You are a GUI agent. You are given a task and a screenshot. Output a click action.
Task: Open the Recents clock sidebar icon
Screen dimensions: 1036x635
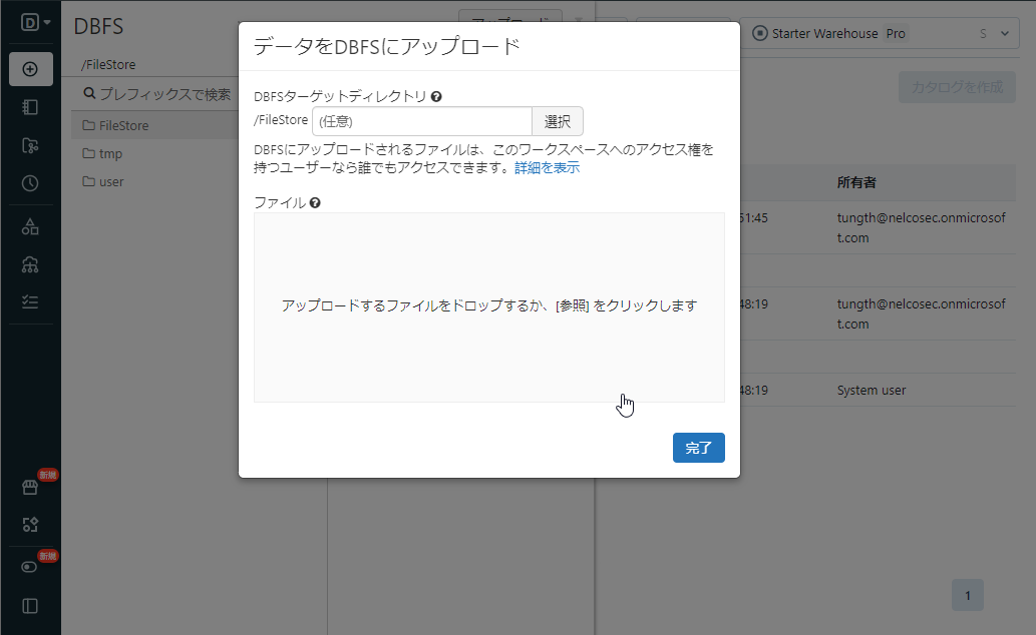30,183
